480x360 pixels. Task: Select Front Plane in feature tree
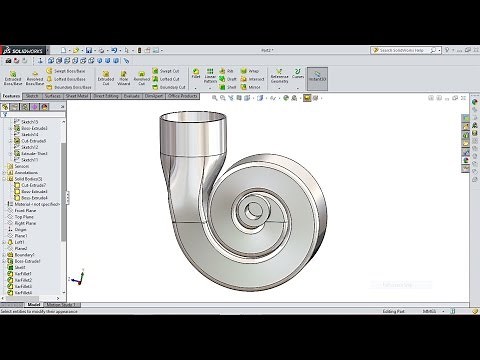(22, 211)
